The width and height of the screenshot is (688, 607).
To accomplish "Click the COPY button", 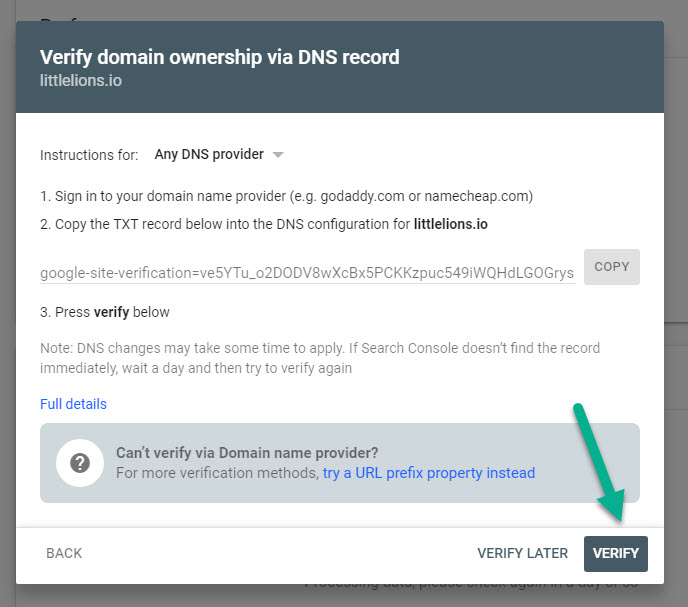I will coord(611,267).
